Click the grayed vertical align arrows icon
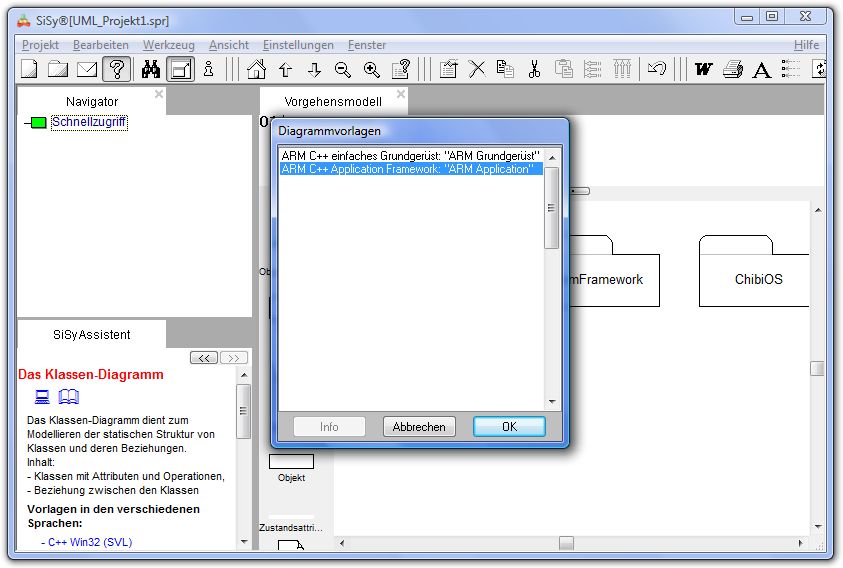 [622, 69]
